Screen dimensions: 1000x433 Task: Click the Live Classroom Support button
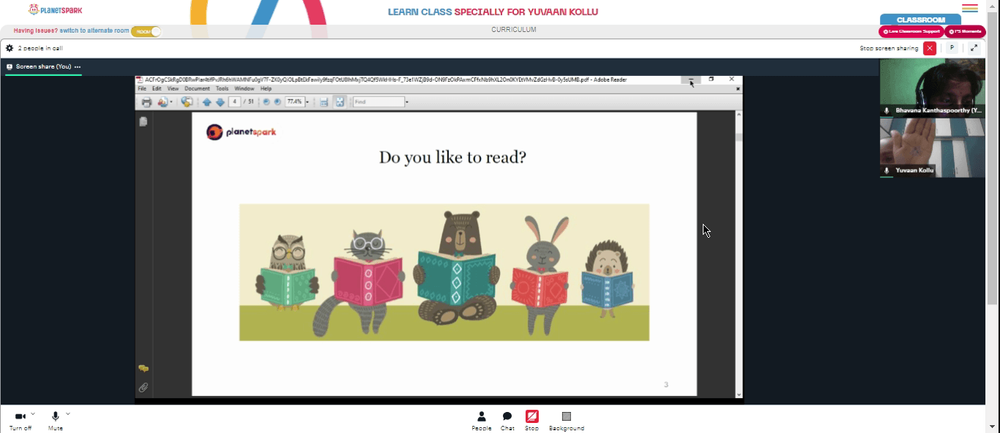(911, 31)
